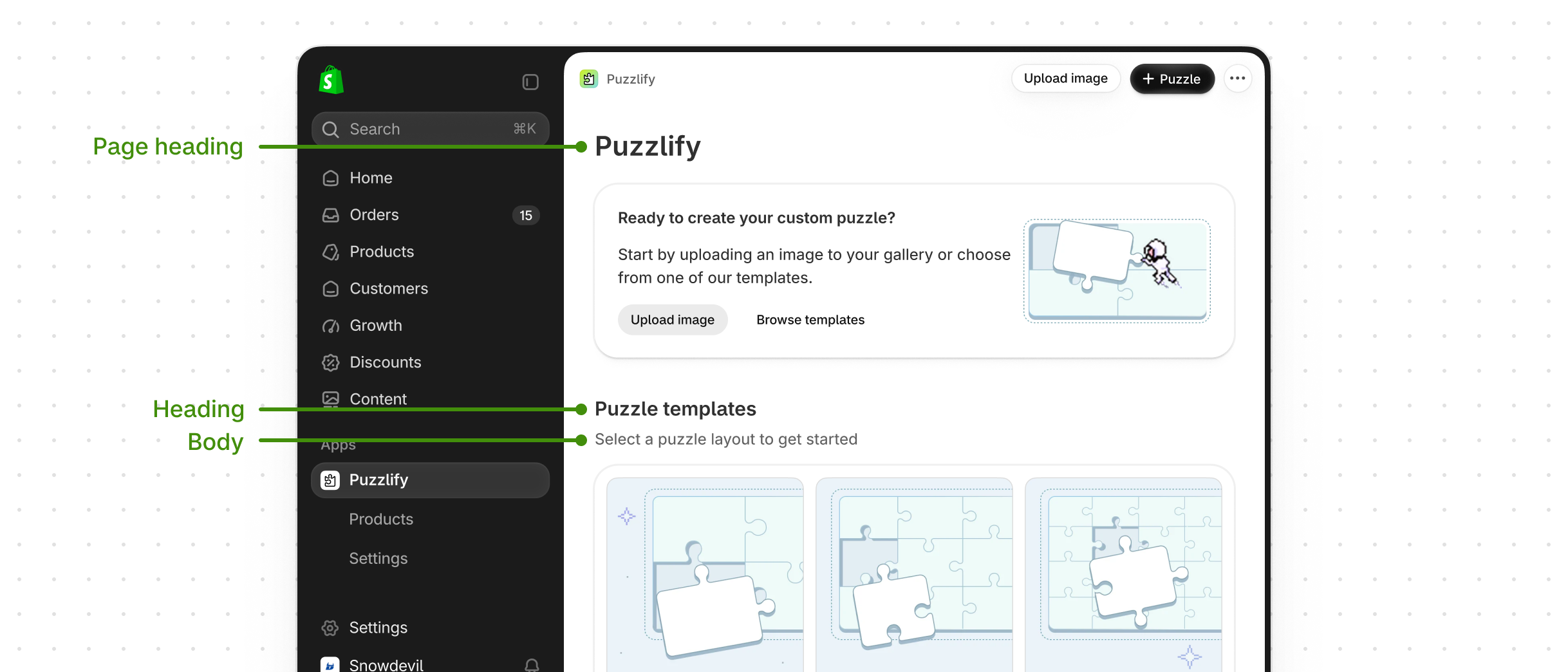
Task: Click the Home icon in the sidebar
Action: pyautogui.click(x=331, y=178)
